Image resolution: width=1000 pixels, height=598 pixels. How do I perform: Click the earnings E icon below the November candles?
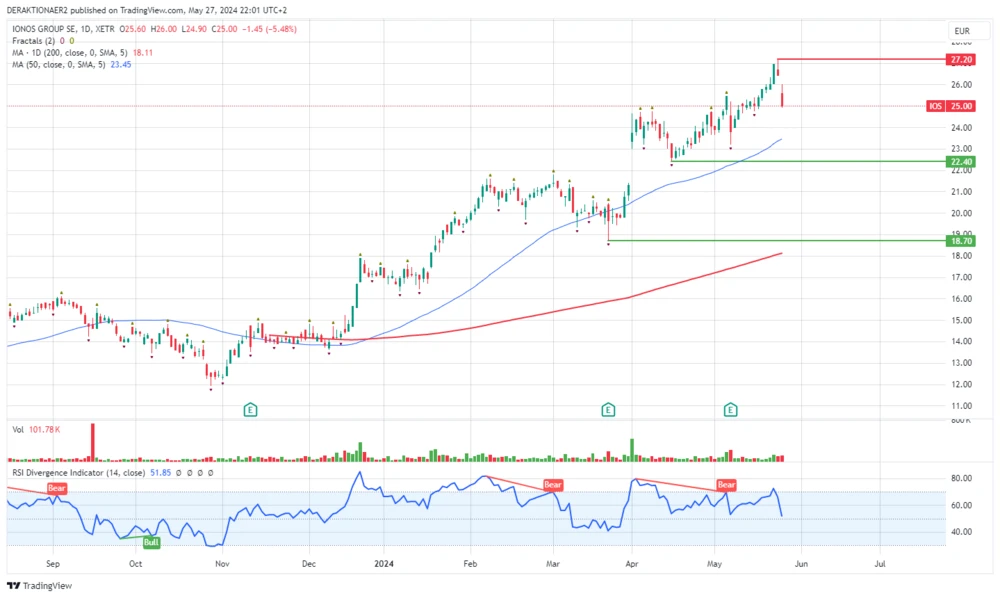pyautogui.click(x=250, y=409)
